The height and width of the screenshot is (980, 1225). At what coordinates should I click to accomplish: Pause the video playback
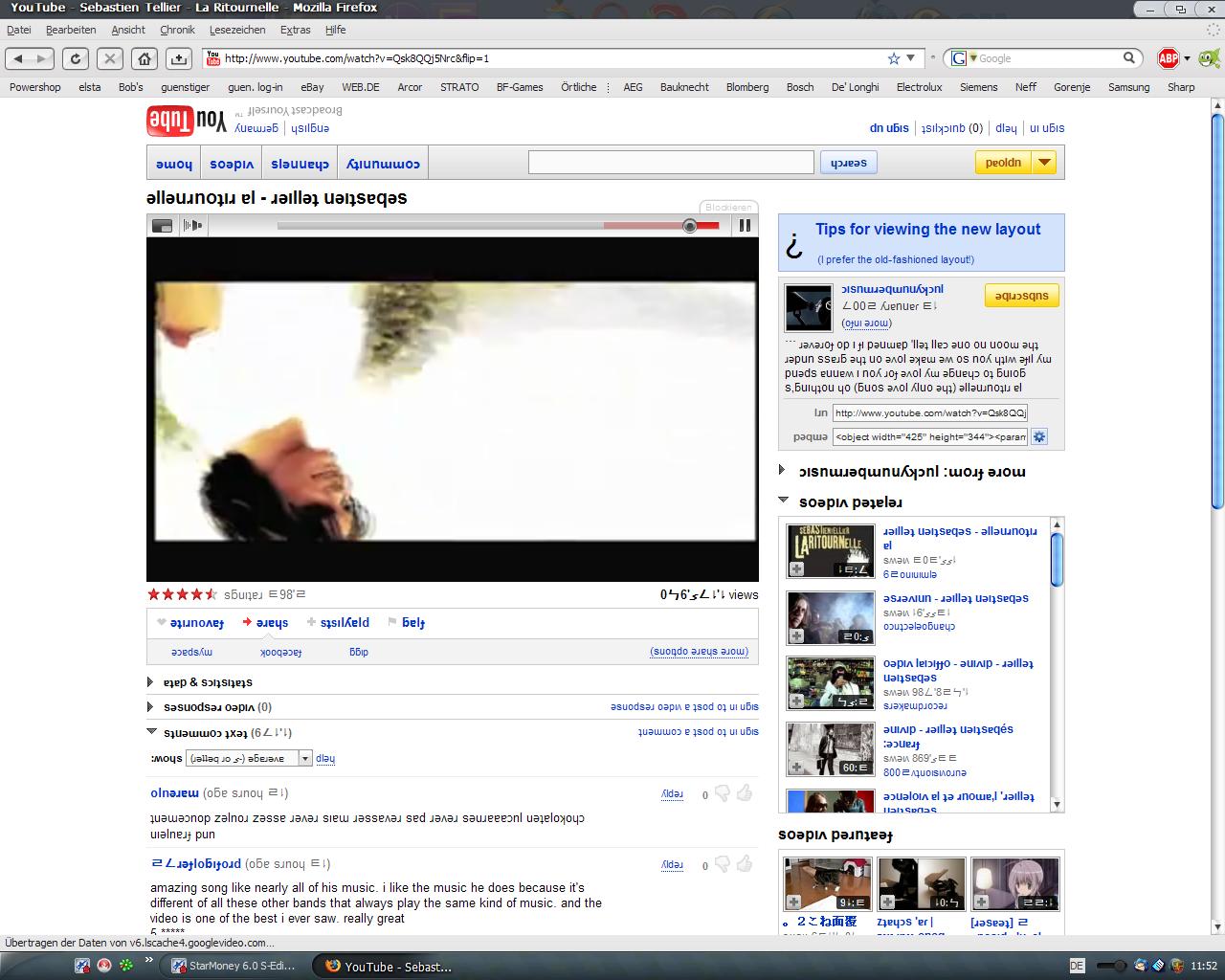pyautogui.click(x=744, y=226)
